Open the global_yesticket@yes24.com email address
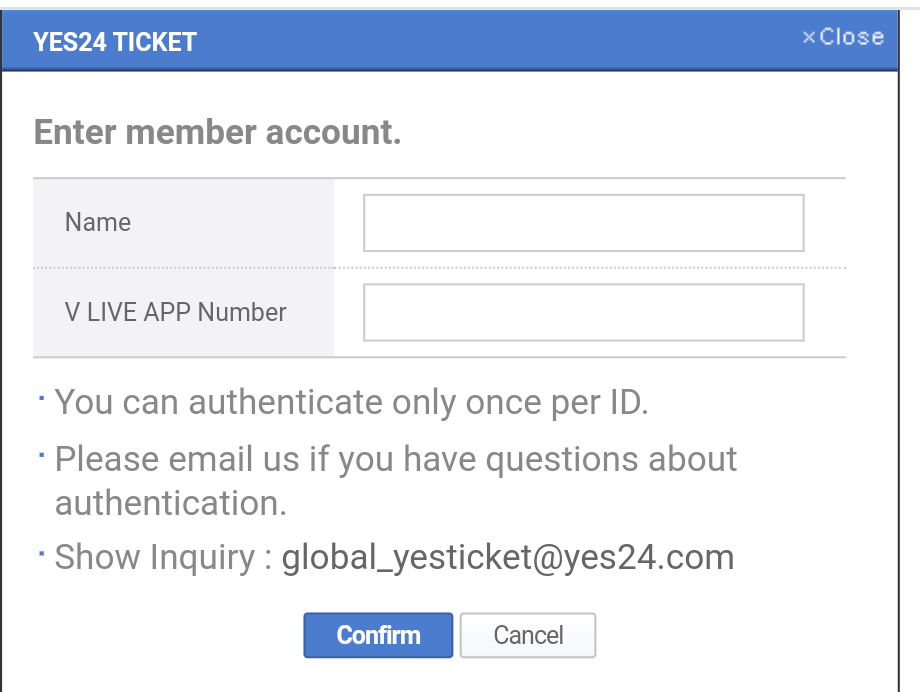The image size is (920, 692). tap(507, 557)
